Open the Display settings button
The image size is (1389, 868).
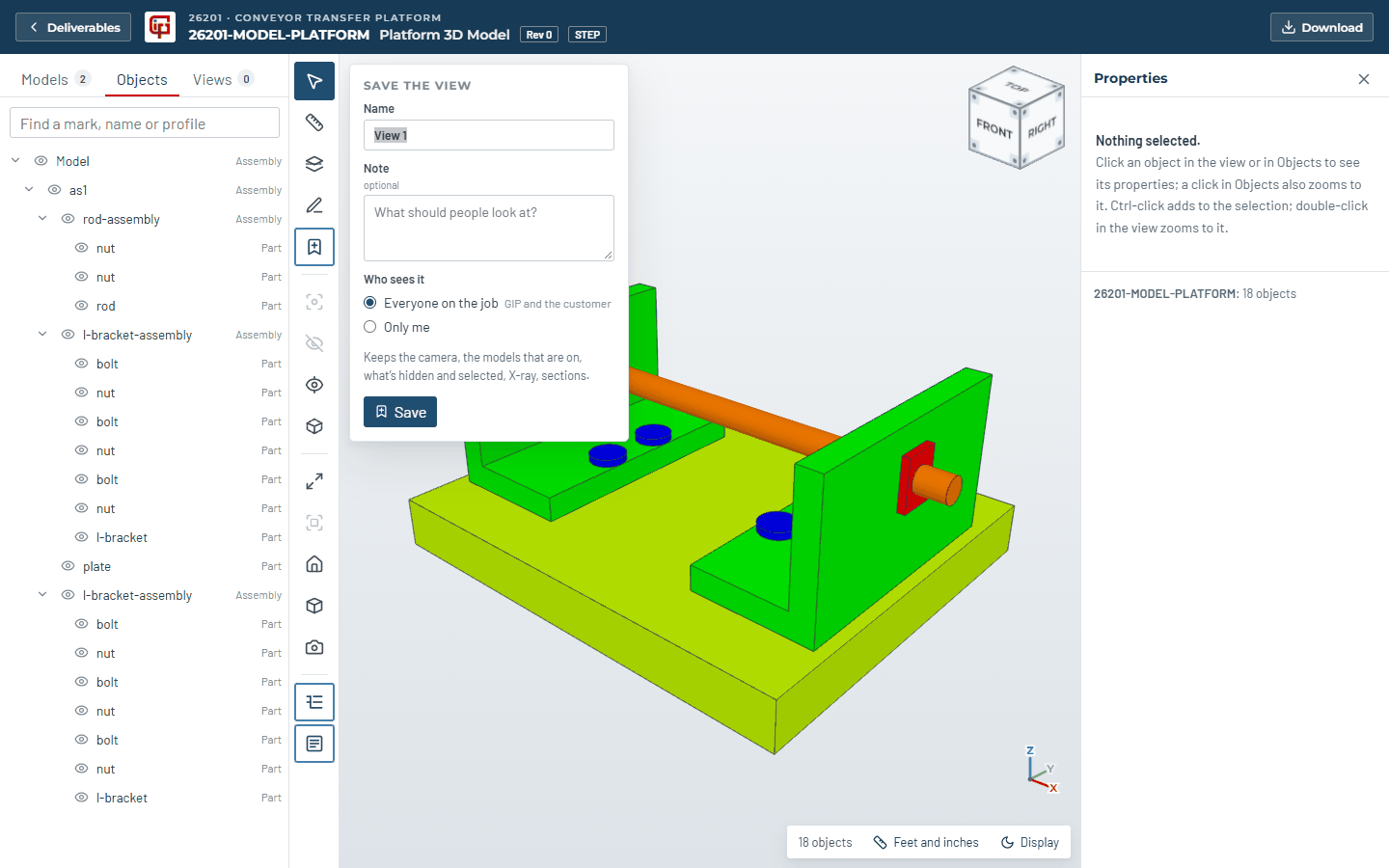click(x=1030, y=842)
